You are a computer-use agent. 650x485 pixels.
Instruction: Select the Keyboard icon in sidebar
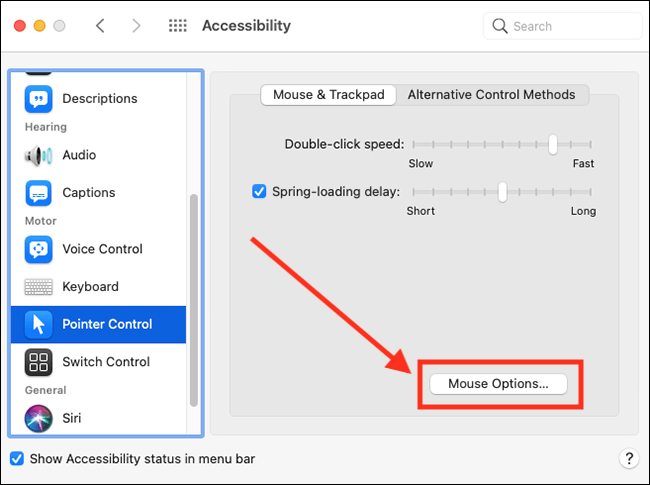tap(39, 287)
